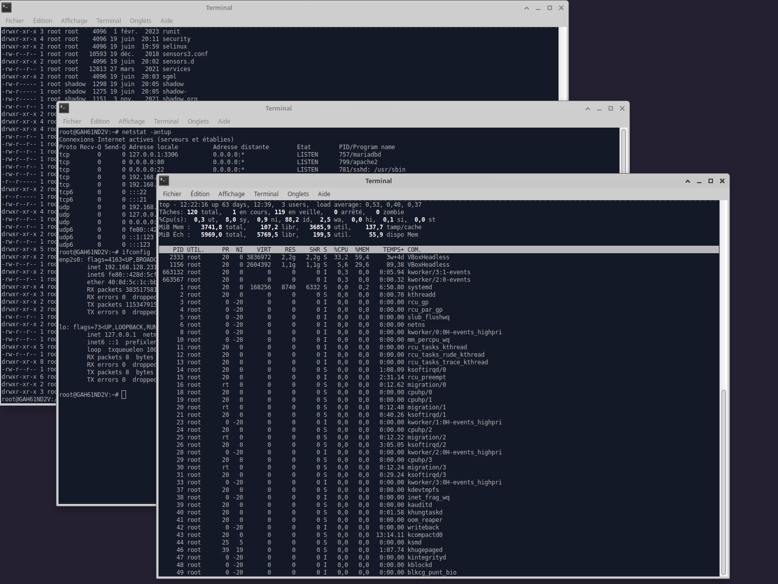Image resolution: width=778 pixels, height=584 pixels.
Task: Click the terminal icon of the directory listing window
Action: pos(7,8)
